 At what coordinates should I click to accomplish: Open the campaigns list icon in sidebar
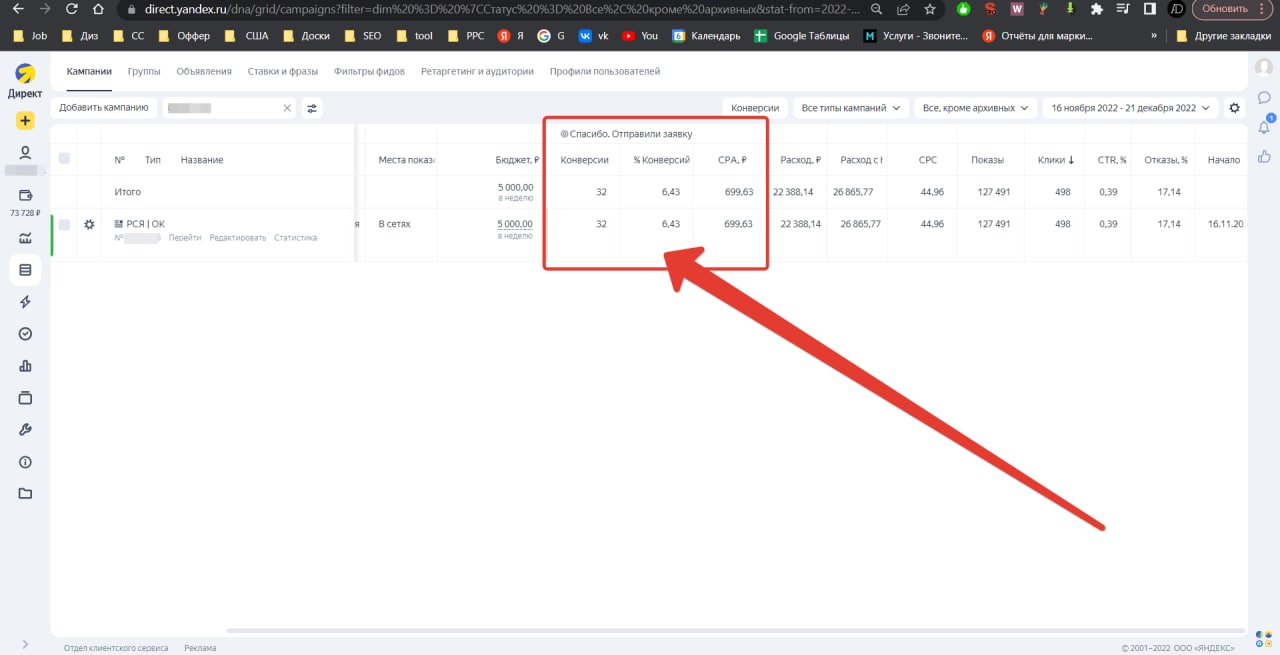[25, 269]
